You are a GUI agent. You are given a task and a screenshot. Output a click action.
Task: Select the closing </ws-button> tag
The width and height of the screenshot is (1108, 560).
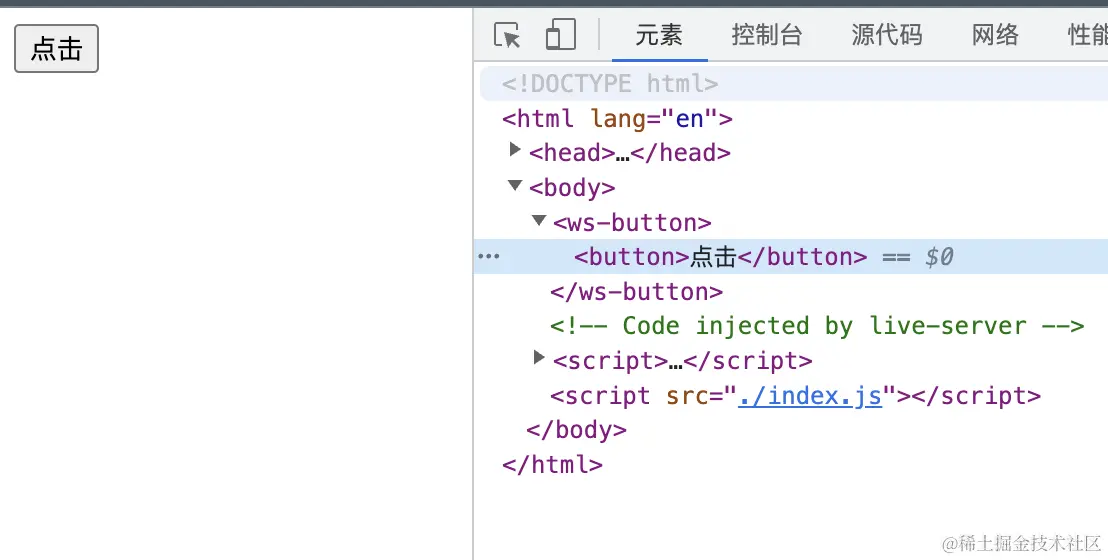coord(637,291)
